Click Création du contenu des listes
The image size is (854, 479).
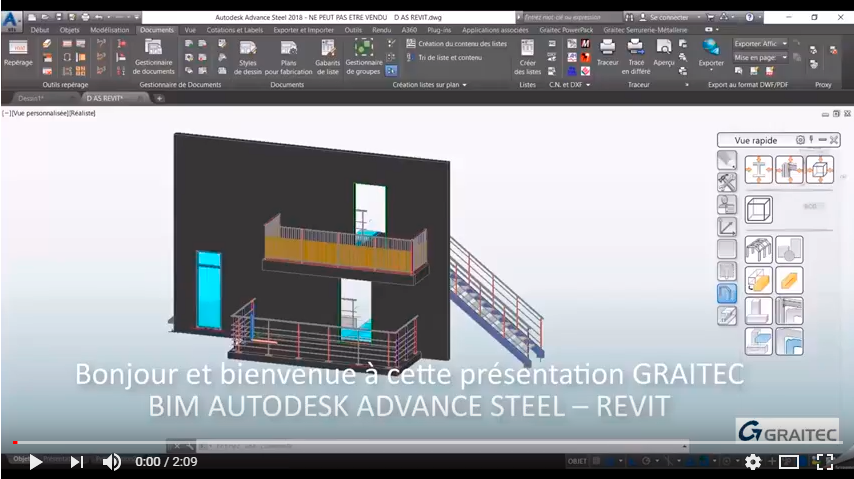[x=457, y=44]
